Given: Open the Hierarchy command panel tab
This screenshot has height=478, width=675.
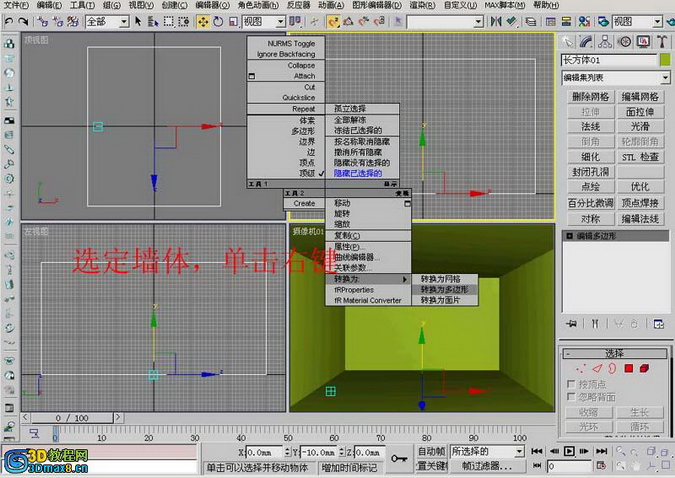Looking at the screenshot, I should [x=605, y=41].
